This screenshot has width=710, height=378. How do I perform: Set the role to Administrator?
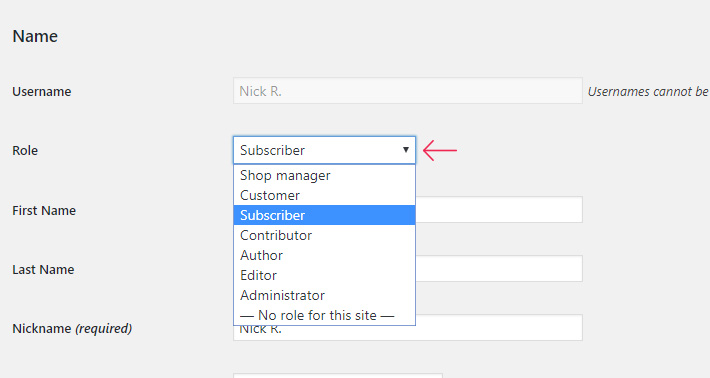click(x=324, y=295)
